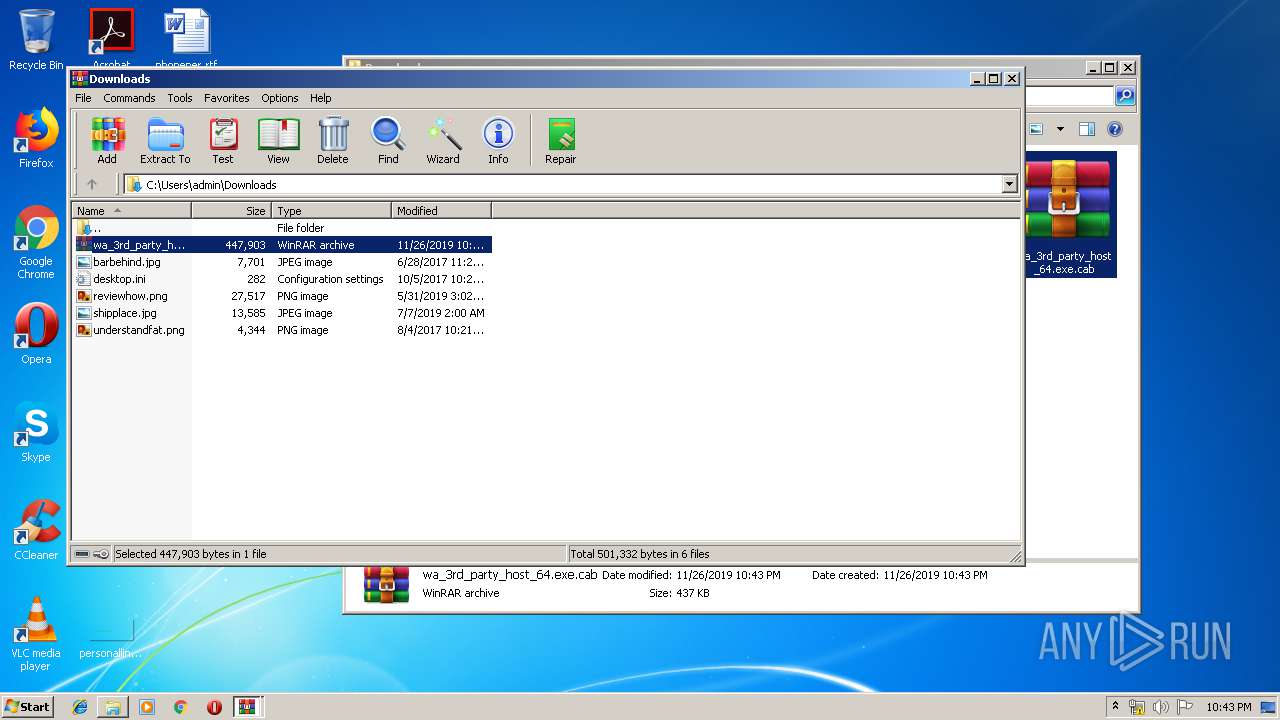
Task: Select reviewhow.png in the file list
Action: [282, 296]
